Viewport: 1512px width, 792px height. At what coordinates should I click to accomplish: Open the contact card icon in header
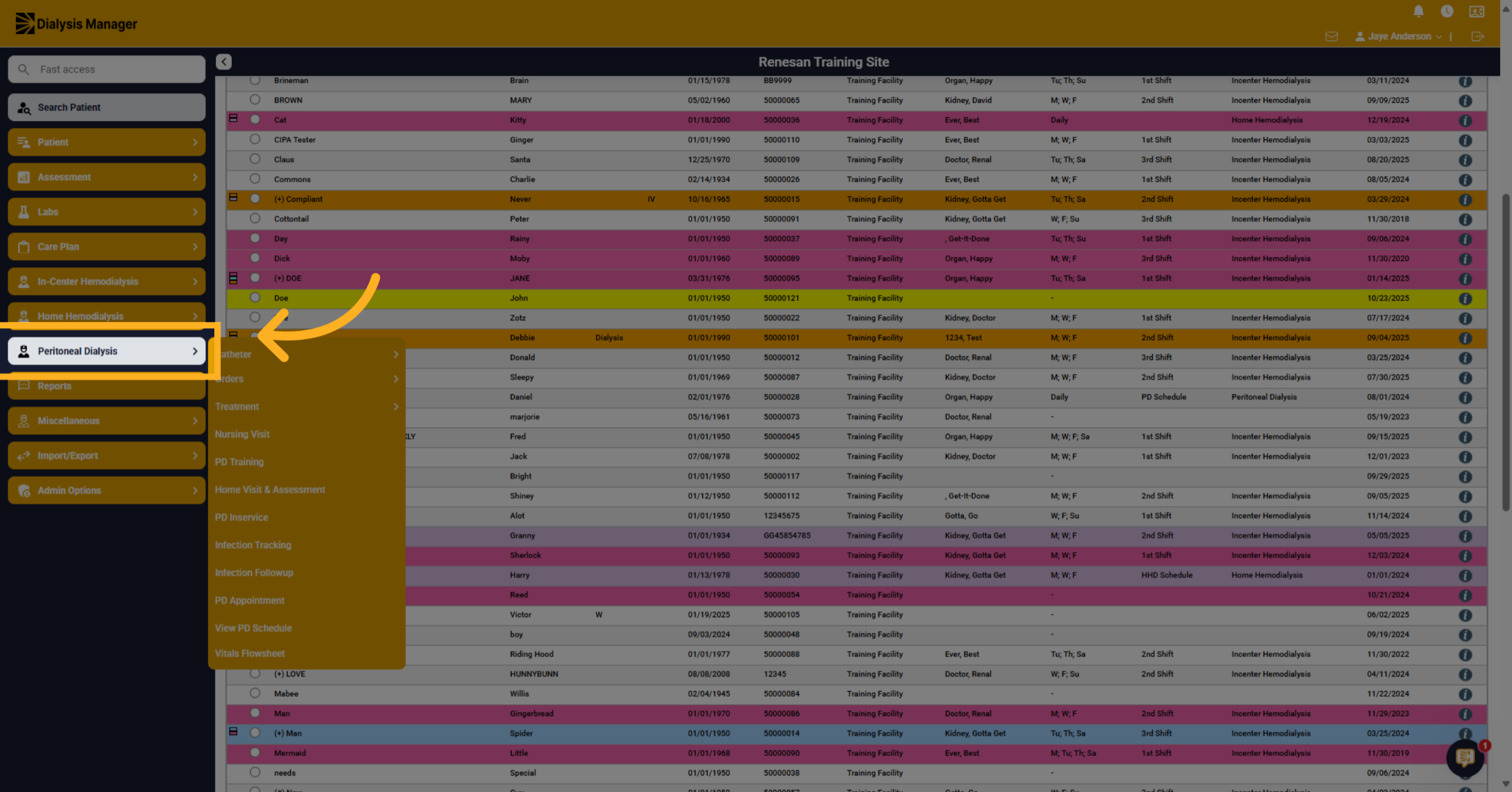(1477, 11)
